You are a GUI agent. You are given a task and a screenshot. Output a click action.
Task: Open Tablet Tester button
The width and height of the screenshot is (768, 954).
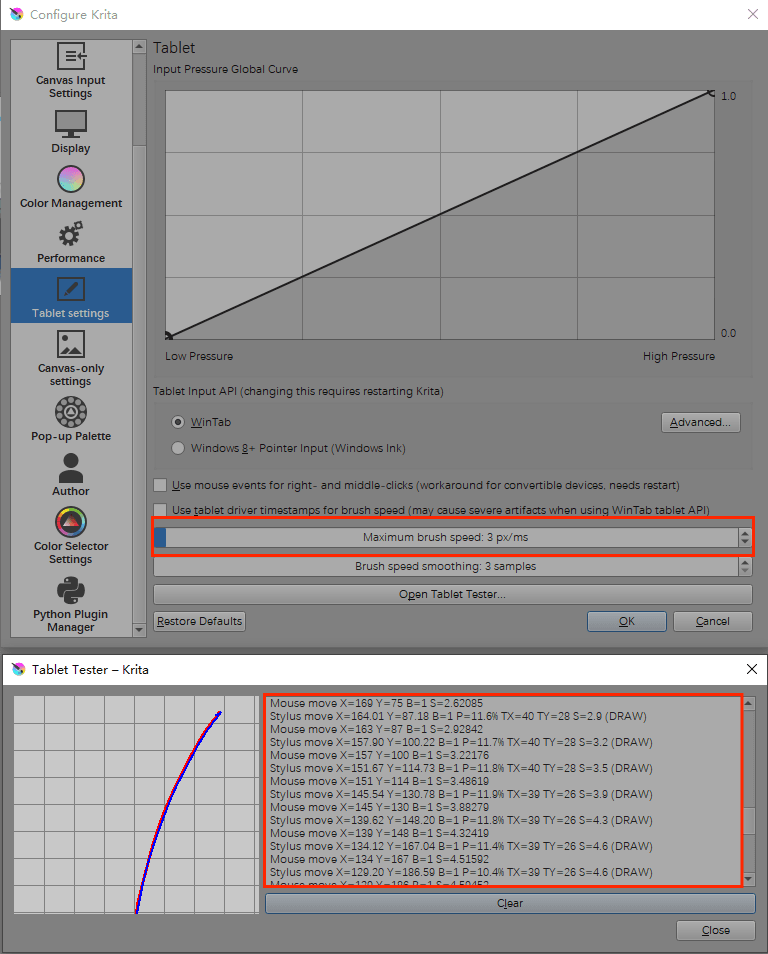[x=453, y=594]
